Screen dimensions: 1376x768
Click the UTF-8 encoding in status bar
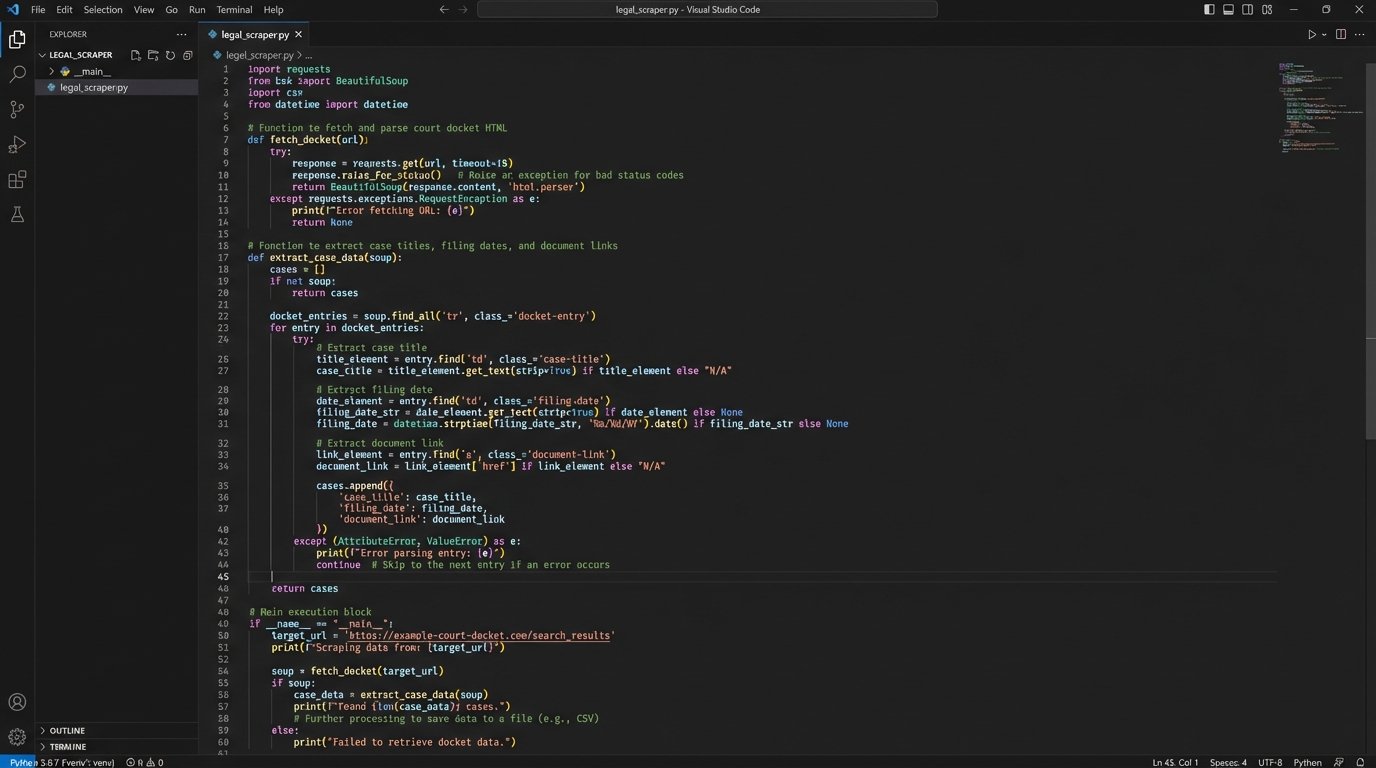[x=1269, y=762]
